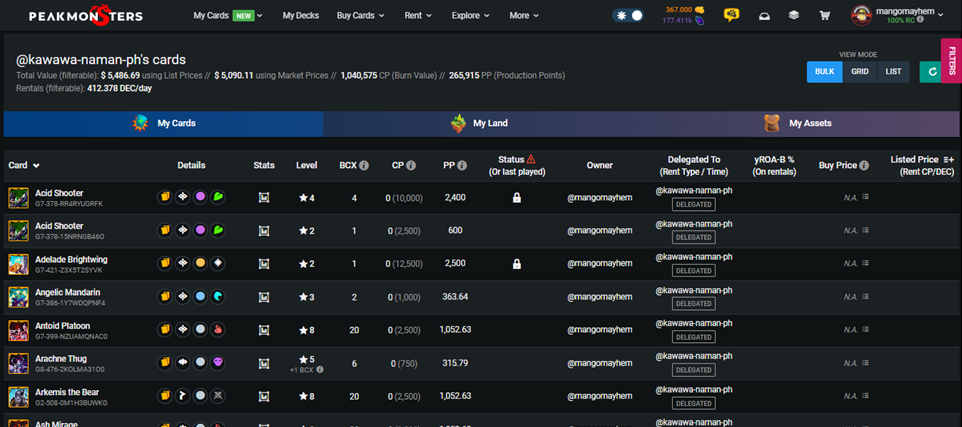Open the My Cards menu
The image size is (962, 427).
pos(228,15)
